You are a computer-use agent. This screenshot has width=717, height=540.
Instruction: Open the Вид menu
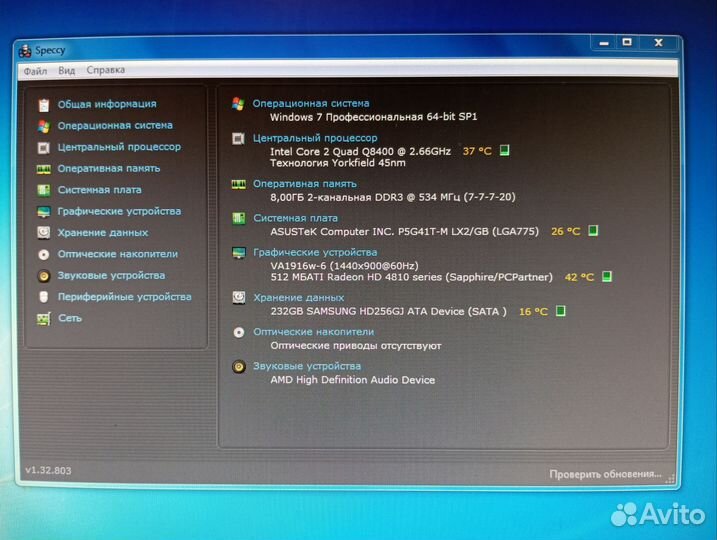coord(66,70)
